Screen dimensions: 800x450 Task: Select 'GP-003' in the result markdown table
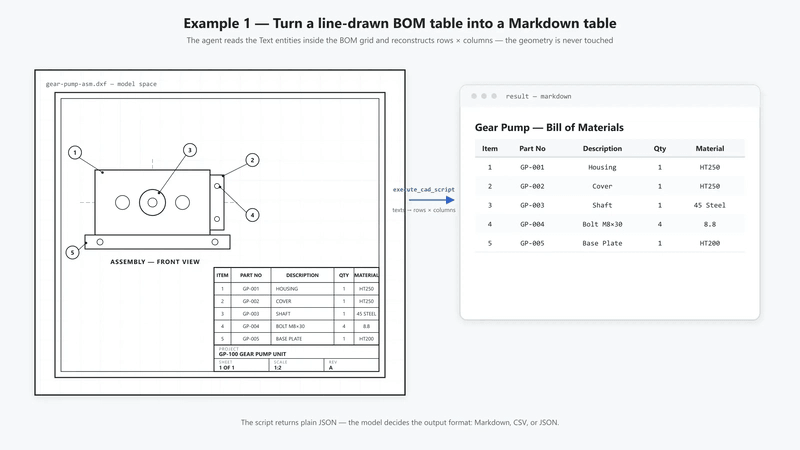[532, 205]
